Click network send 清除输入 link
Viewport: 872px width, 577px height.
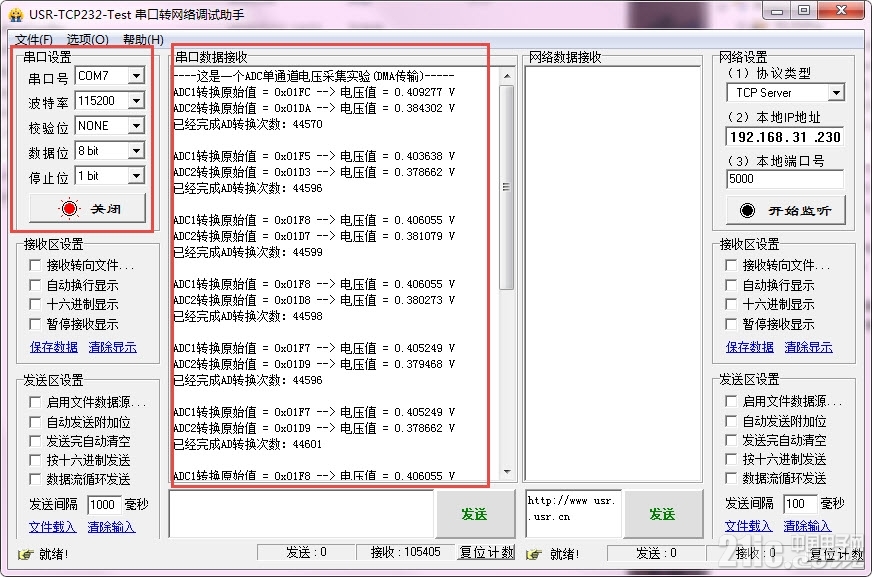coord(807,525)
